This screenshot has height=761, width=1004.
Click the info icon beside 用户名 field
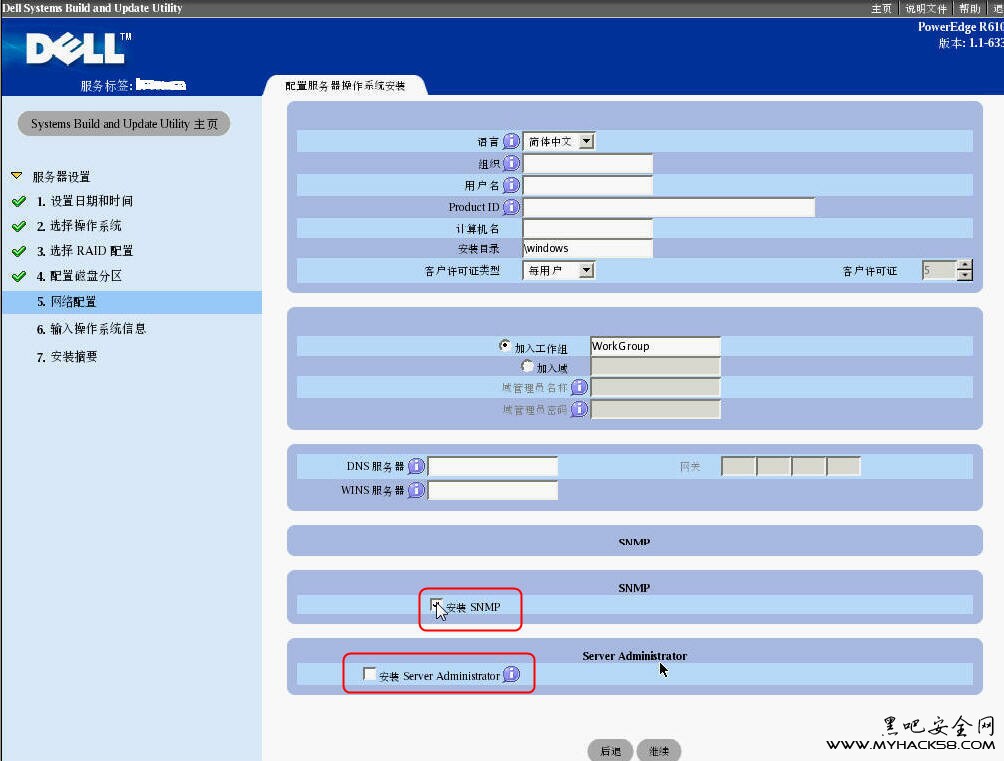pos(511,185)
